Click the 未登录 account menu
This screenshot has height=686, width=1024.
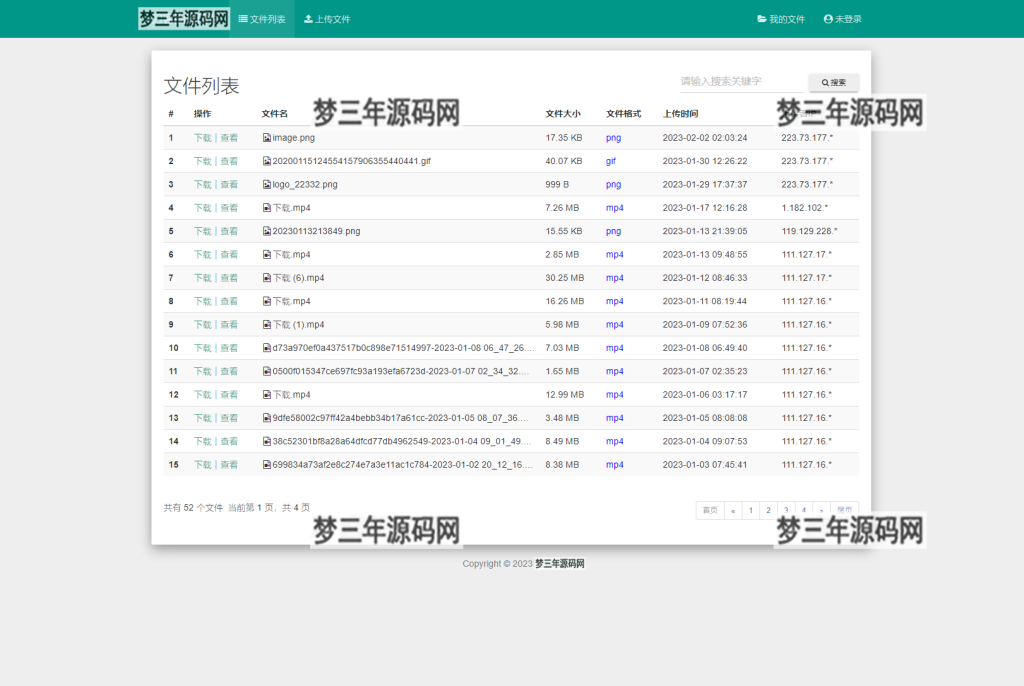tap(842, 19)
